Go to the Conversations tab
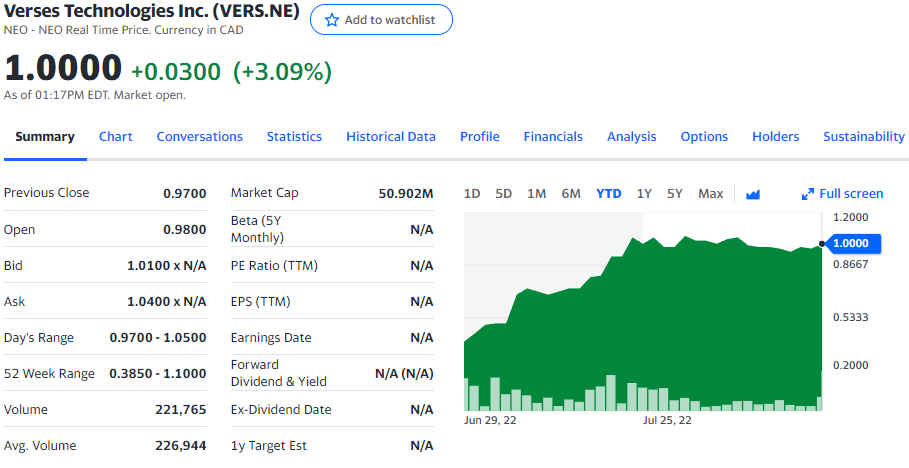 coord(199,136)
